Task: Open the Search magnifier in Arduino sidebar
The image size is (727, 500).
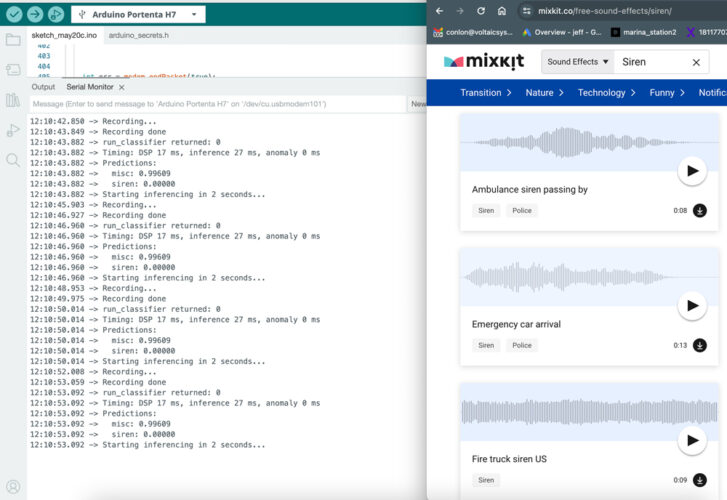Action: click(x=13, y=160)
